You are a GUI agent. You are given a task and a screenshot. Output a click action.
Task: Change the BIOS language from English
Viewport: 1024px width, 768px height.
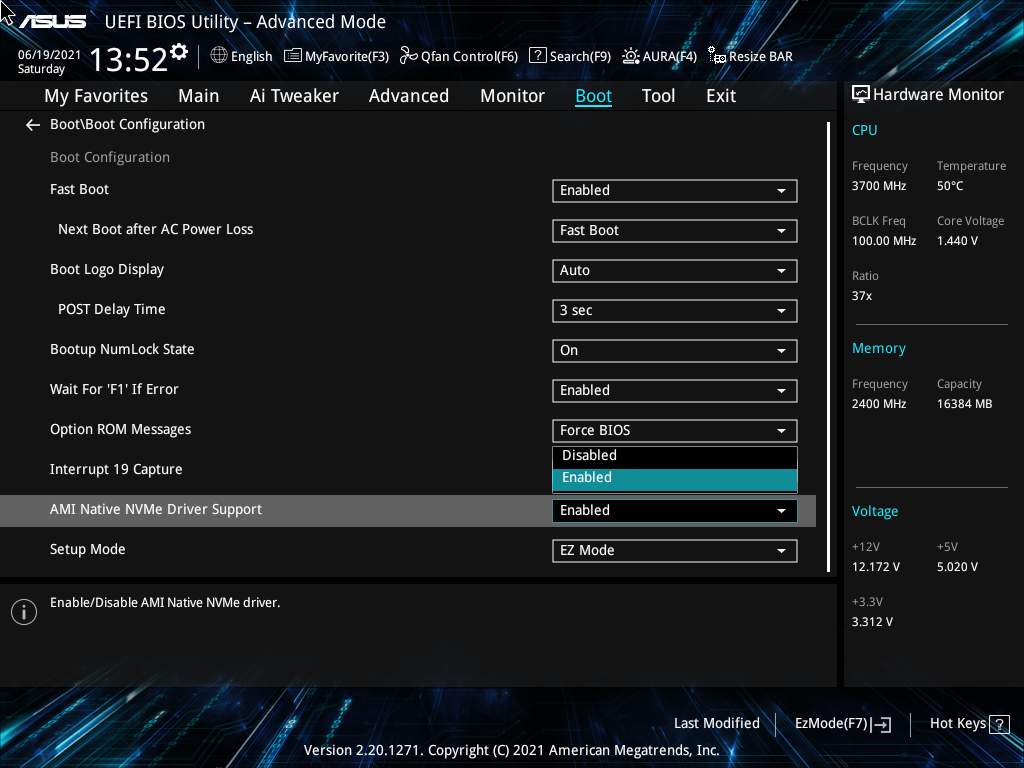tap(241, 56)
